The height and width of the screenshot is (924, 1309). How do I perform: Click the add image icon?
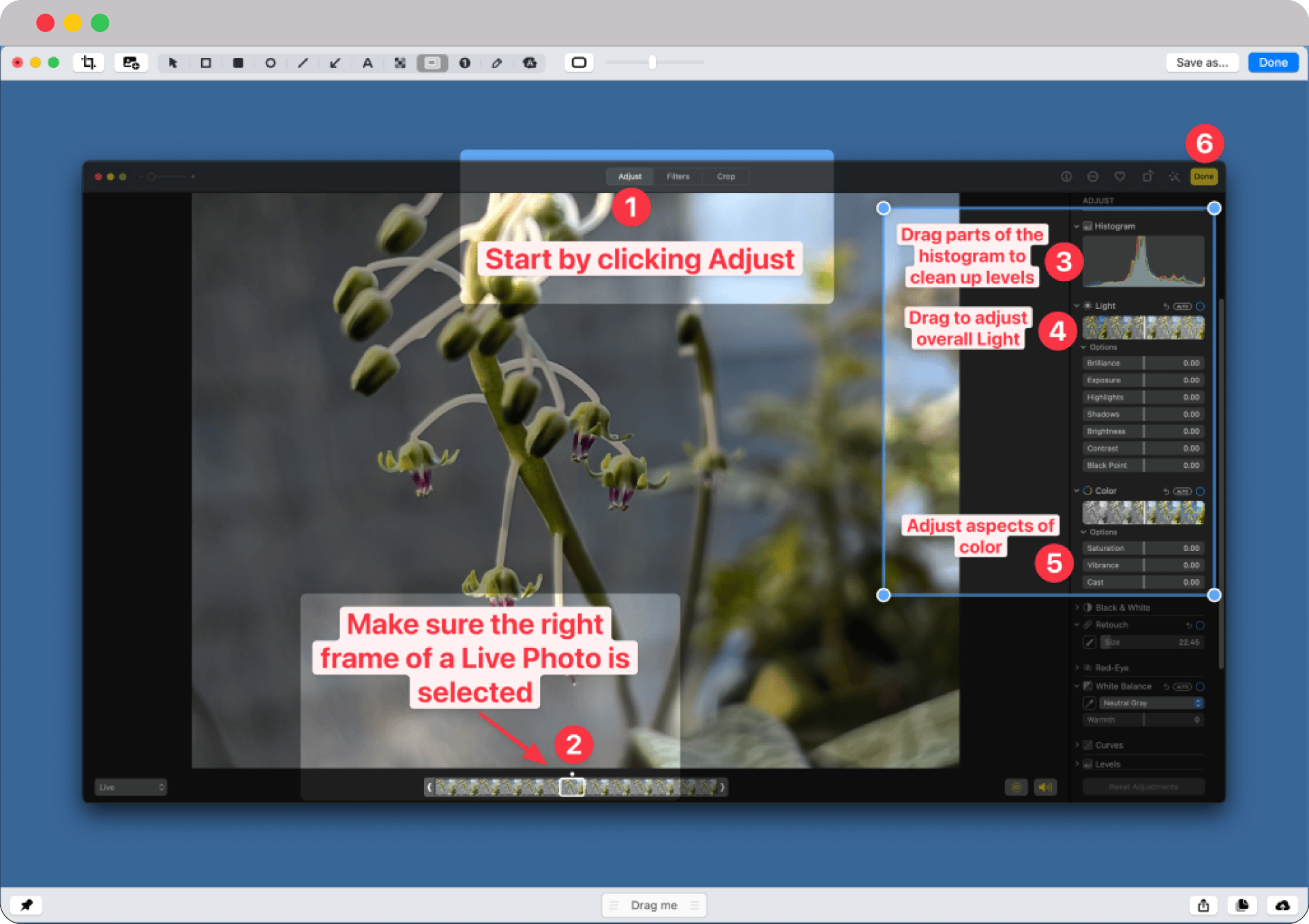131,63
